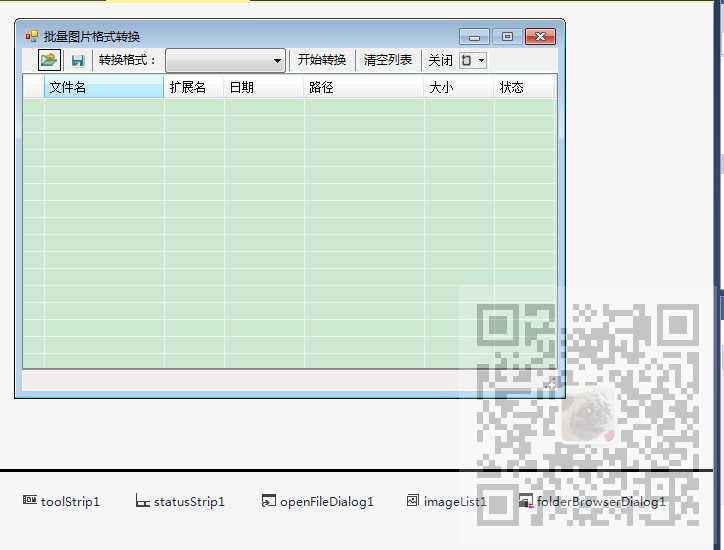The width and height of the screenshot is (724, 550).
Task: Select the 大小 column header
Action: 459,87
